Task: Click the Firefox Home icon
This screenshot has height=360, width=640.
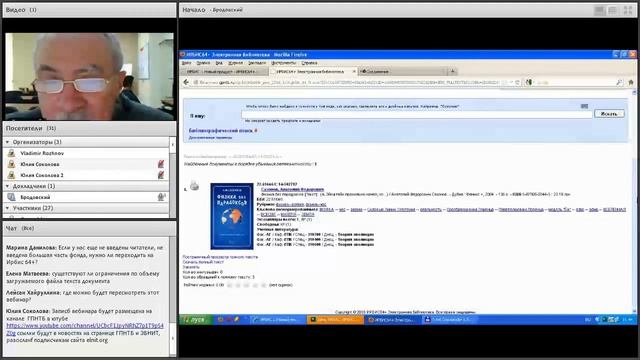Action: coord(631,82)
